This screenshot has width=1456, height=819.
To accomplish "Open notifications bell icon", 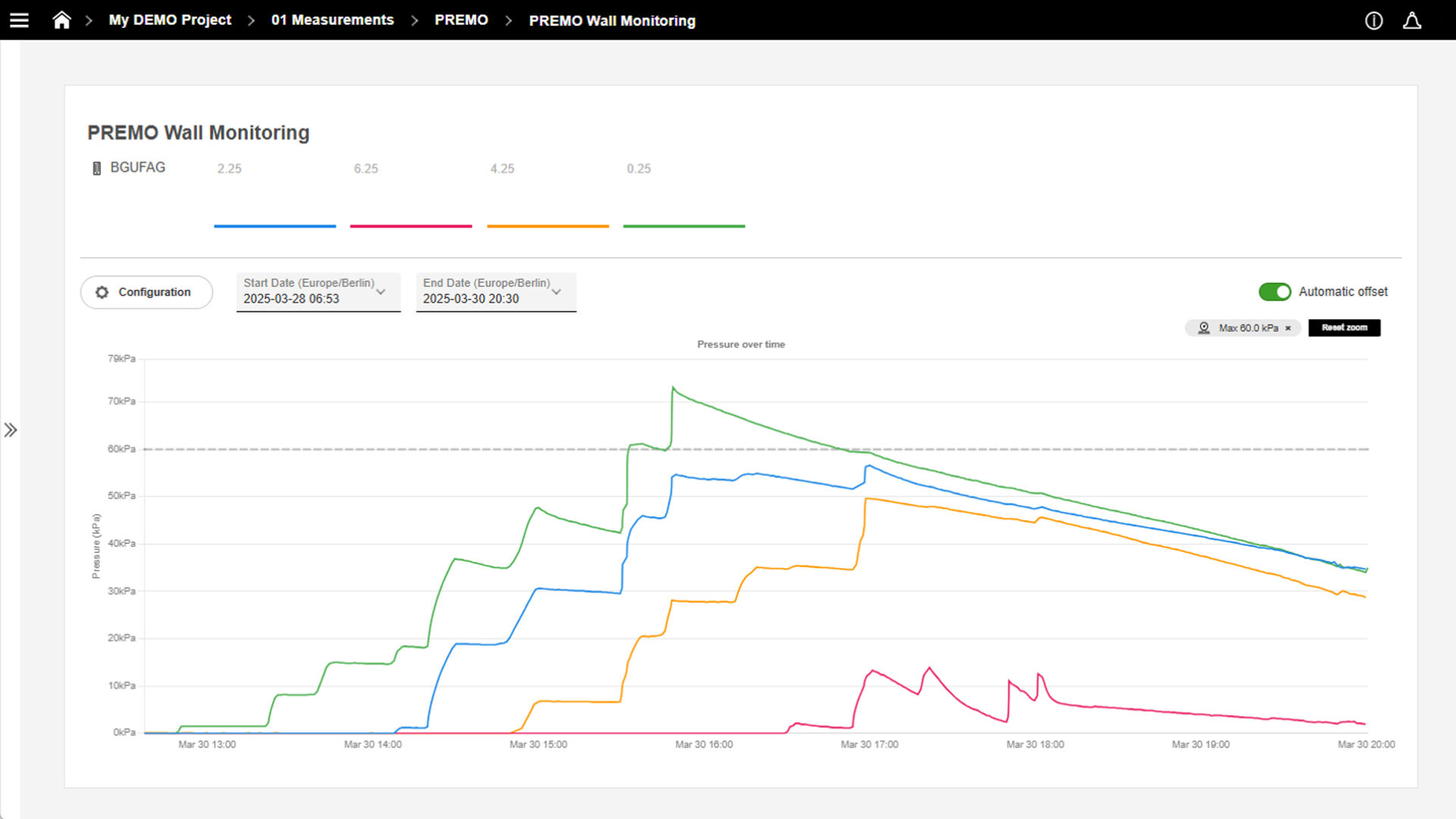I will point(1411,20).
